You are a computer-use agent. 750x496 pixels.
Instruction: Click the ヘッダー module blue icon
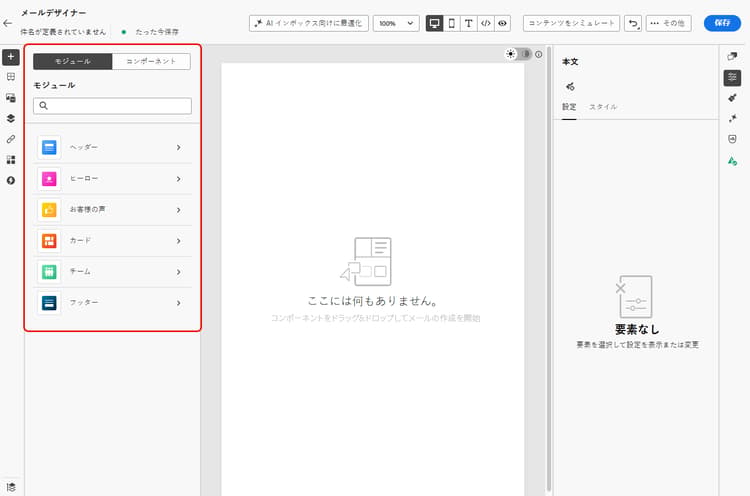(49, 147)
